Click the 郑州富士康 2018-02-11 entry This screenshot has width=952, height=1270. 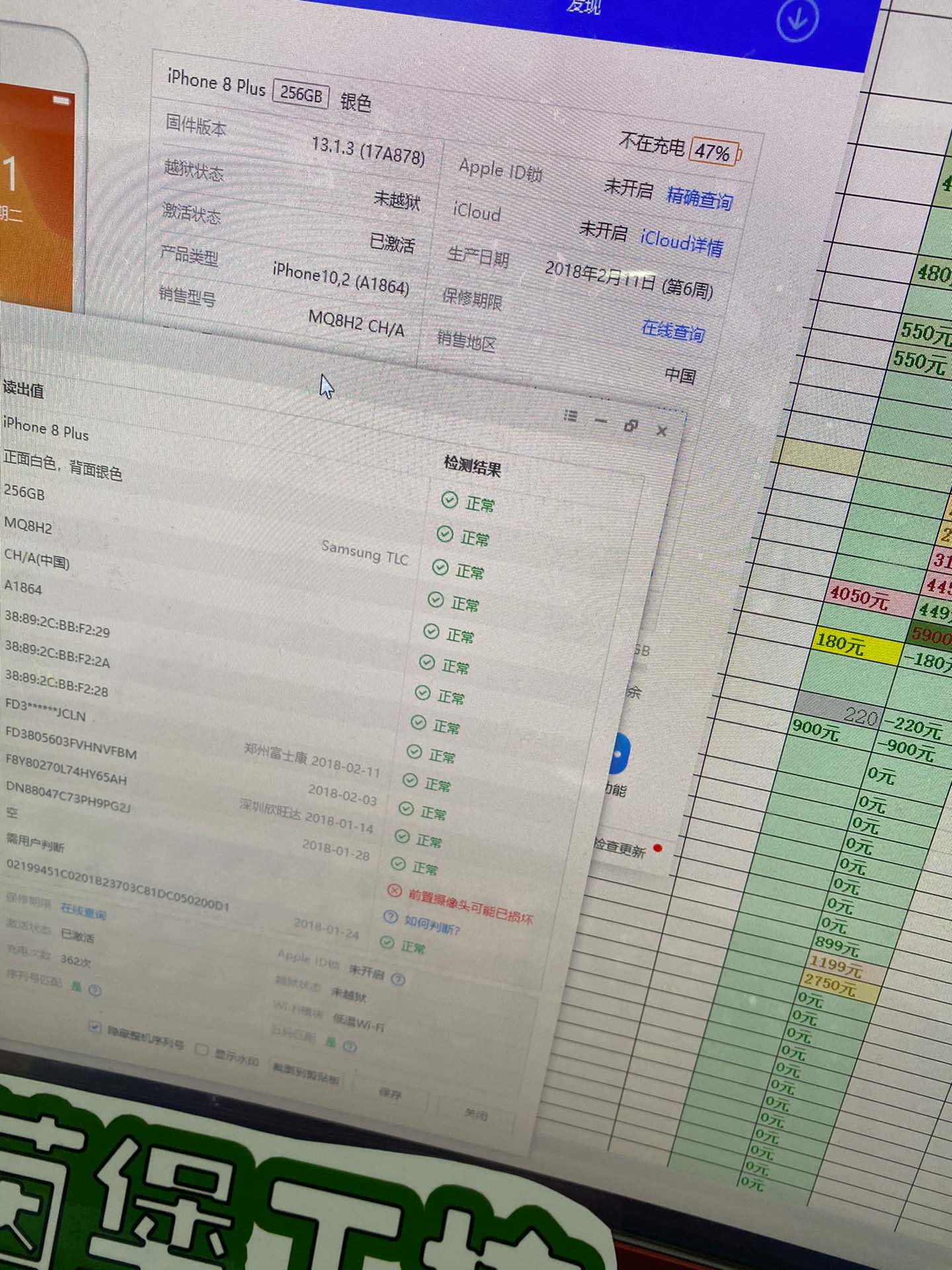312,759
